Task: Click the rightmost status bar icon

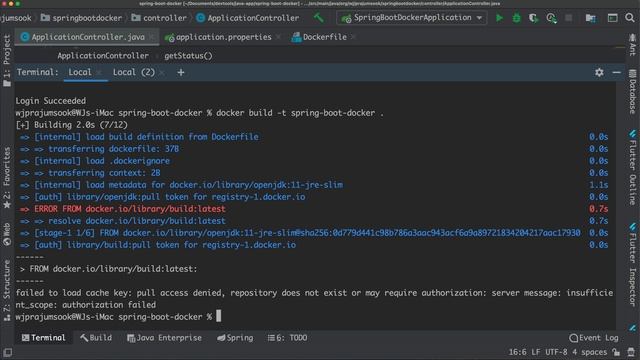Action: [631, 352]
